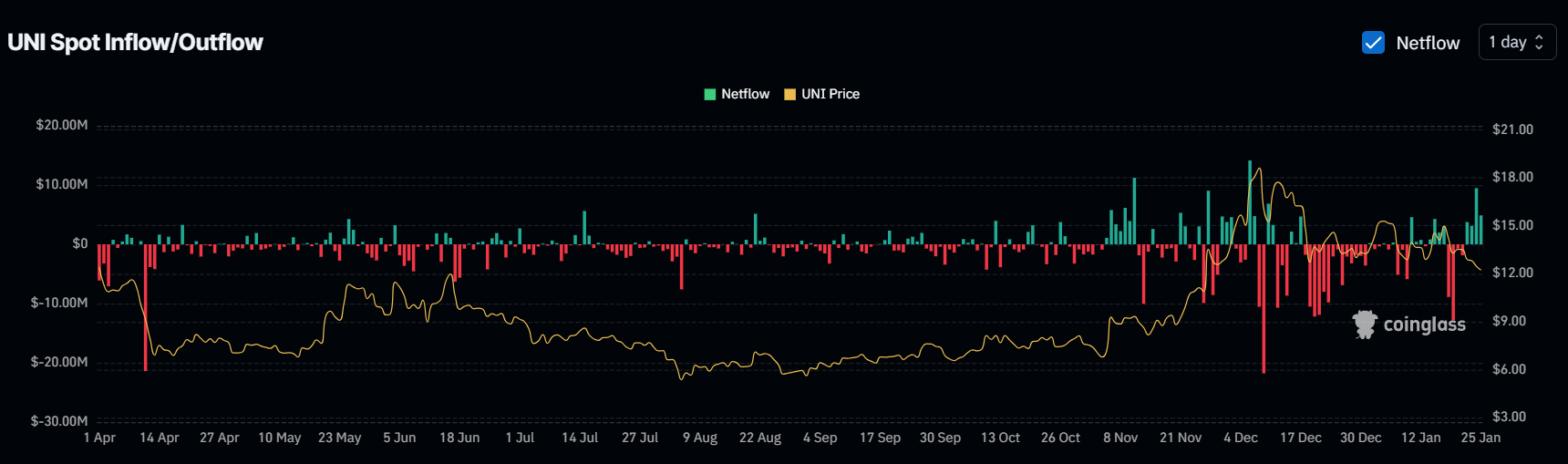Click the 22 Aug date label
Viewport: 1568px width, 464px height.
(760, 438)
